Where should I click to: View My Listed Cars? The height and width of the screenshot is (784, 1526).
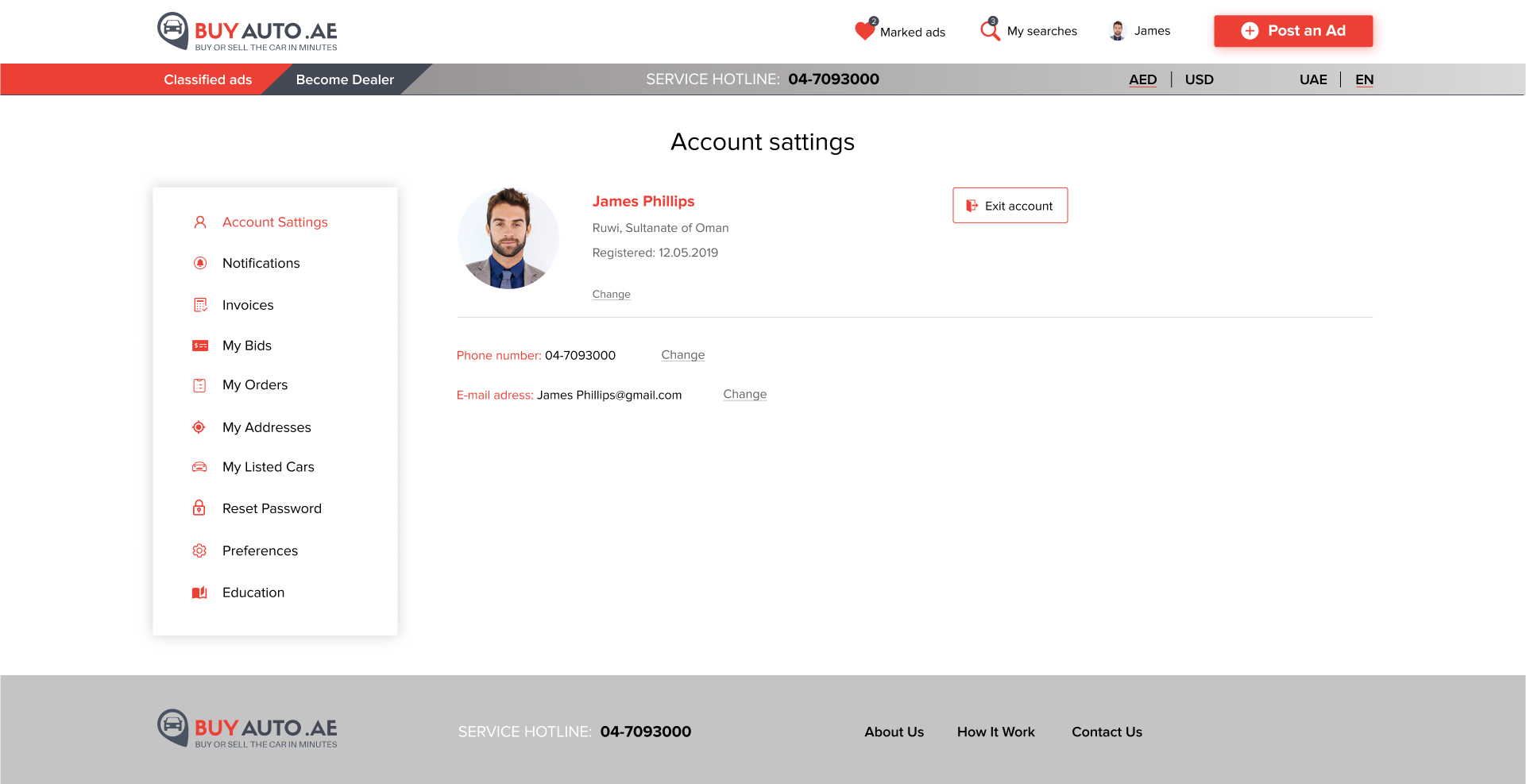268,467
